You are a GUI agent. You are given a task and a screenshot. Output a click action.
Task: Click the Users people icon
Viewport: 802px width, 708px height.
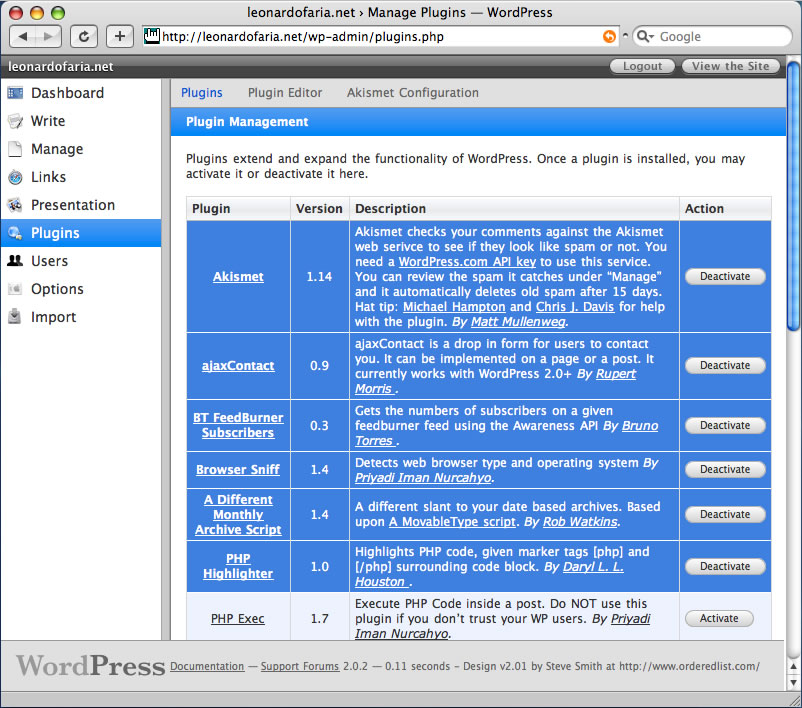[x=15, y=261]
